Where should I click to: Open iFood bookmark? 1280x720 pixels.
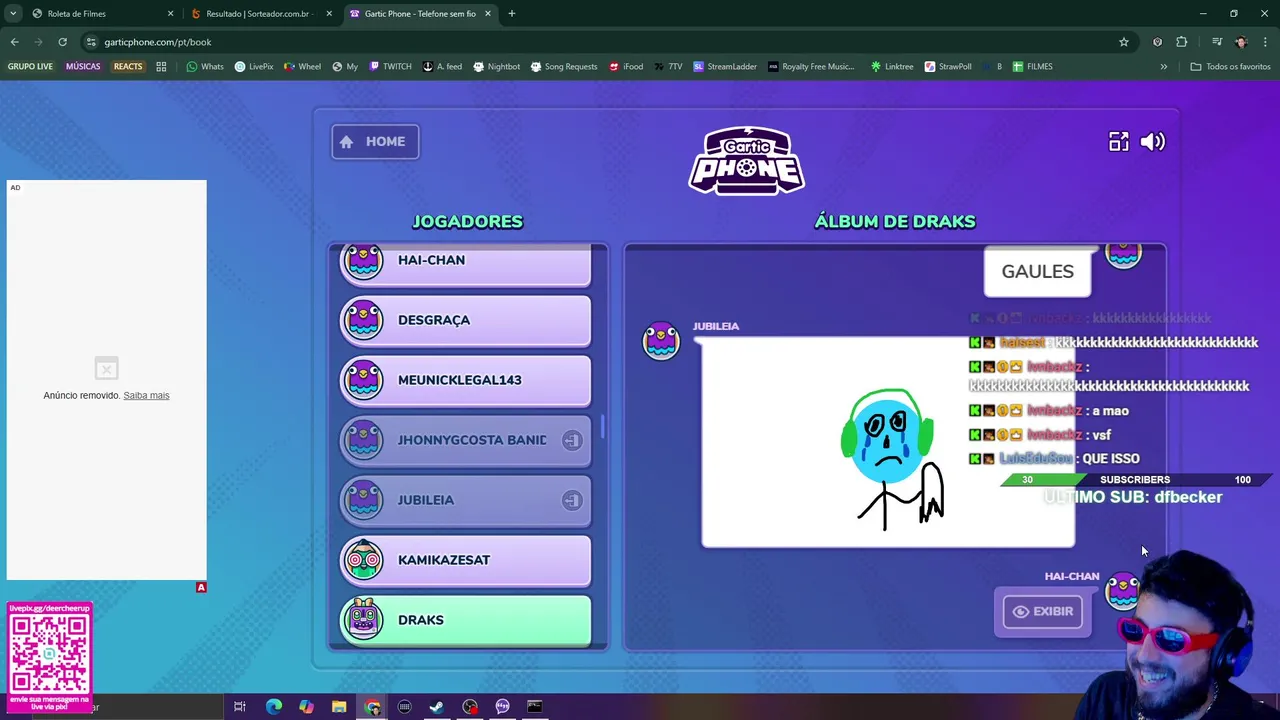click(x=625, y=67)
